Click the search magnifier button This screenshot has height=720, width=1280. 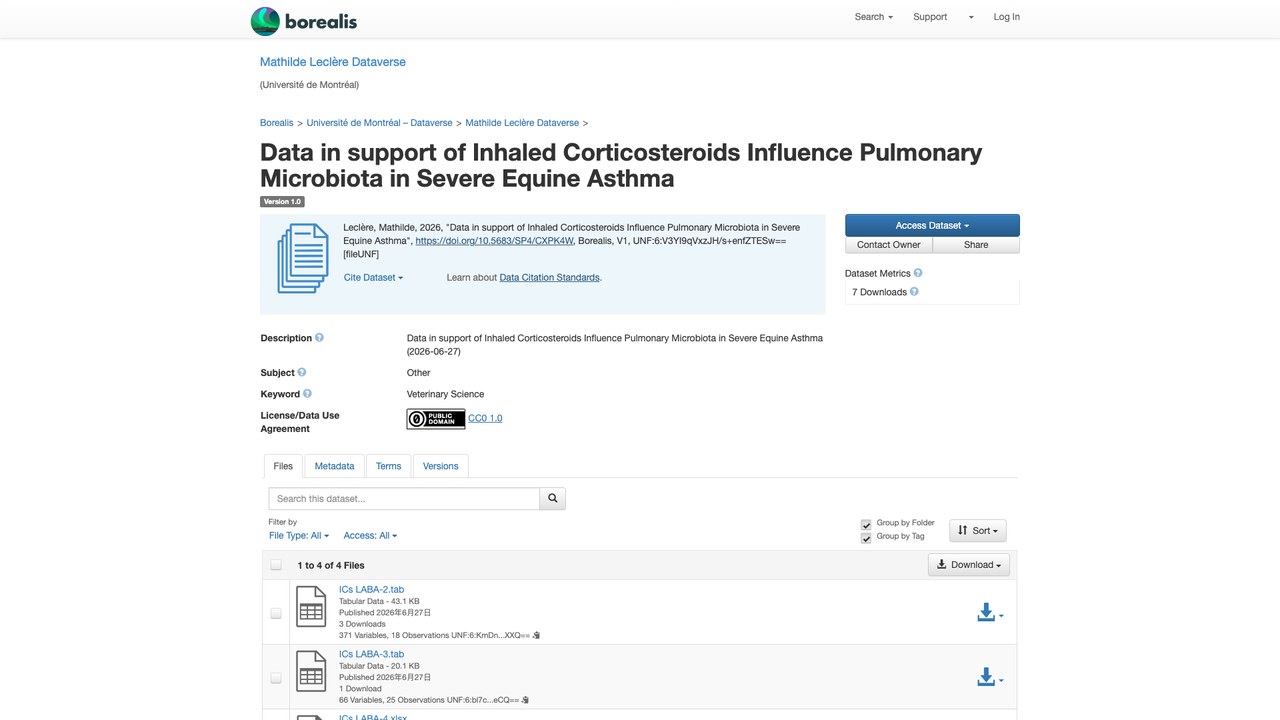tap(553, 498)
